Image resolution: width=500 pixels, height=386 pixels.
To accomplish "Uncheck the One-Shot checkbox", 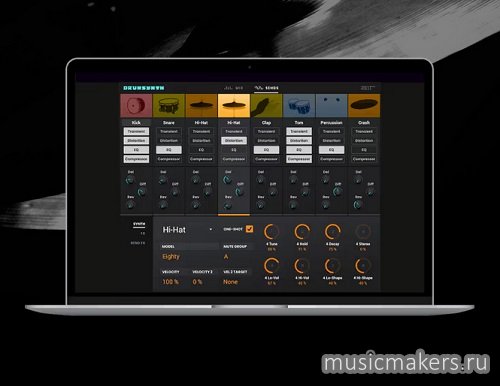I will coord(249,229).
